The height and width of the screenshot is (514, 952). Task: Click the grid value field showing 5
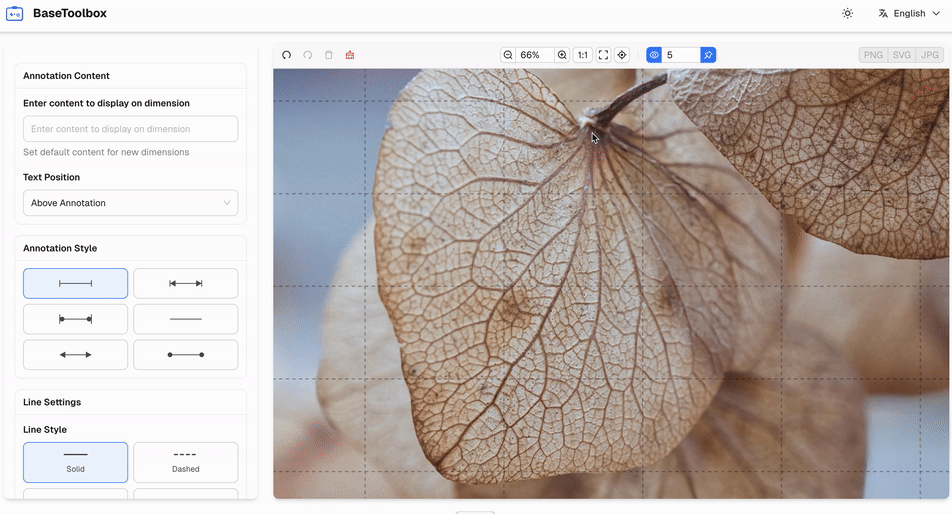tap(681, 55)
